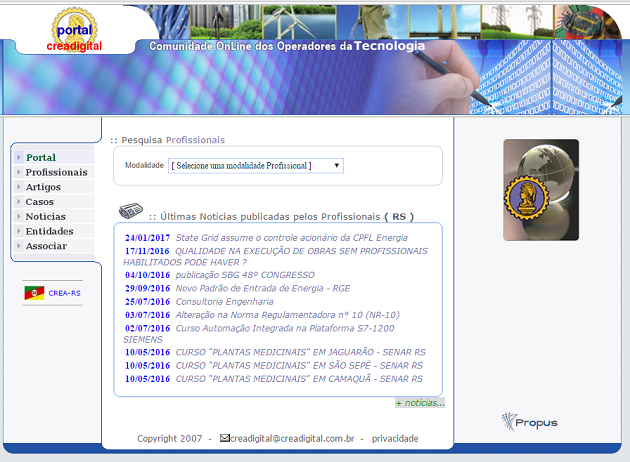Image resolution: width=630 pixels, height=462 pixels.
Task: Click the Comunidade OnLine dos Operadores banner title
Action: point(287,46)
